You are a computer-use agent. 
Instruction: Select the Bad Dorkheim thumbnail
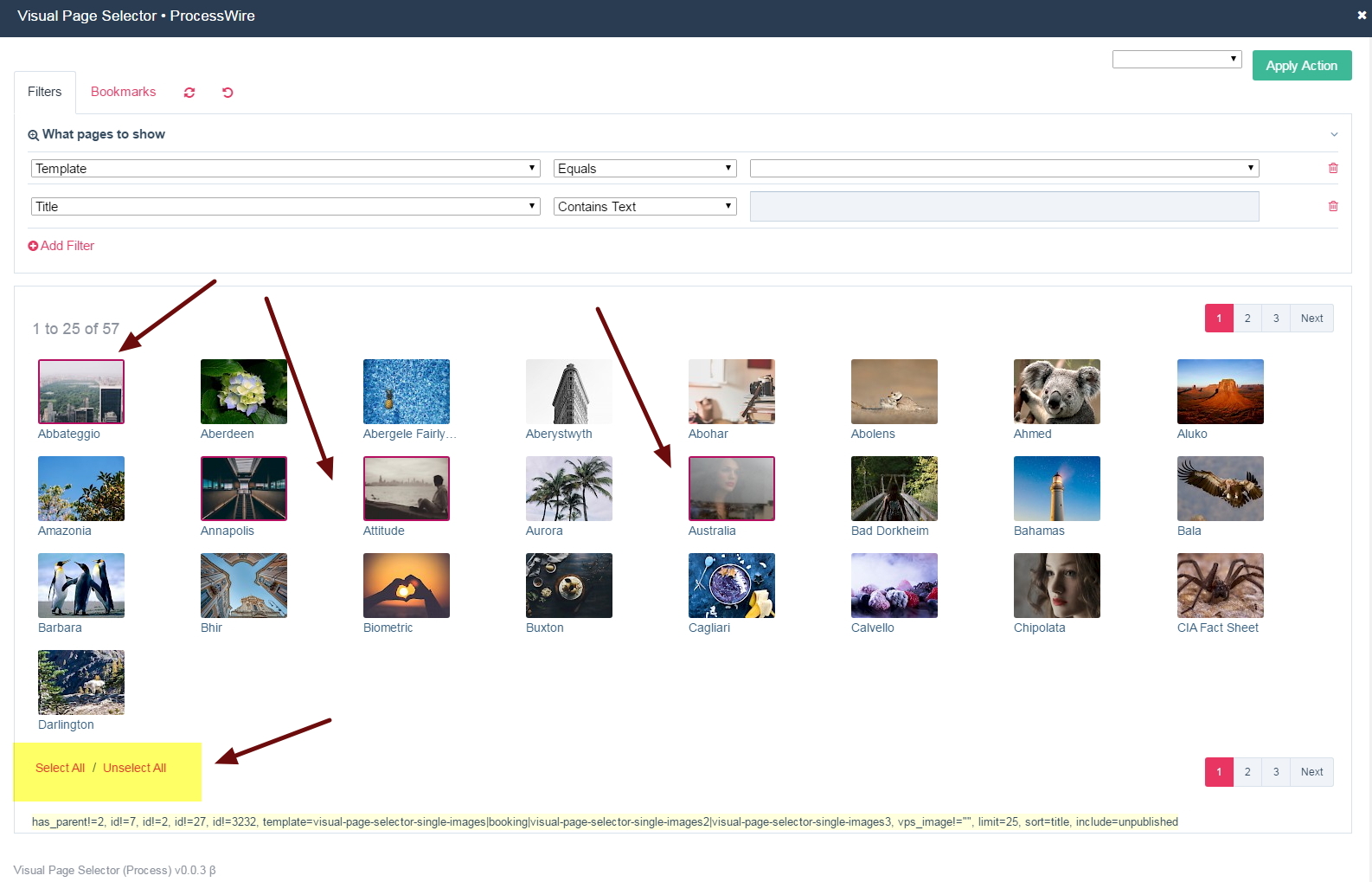894,488
